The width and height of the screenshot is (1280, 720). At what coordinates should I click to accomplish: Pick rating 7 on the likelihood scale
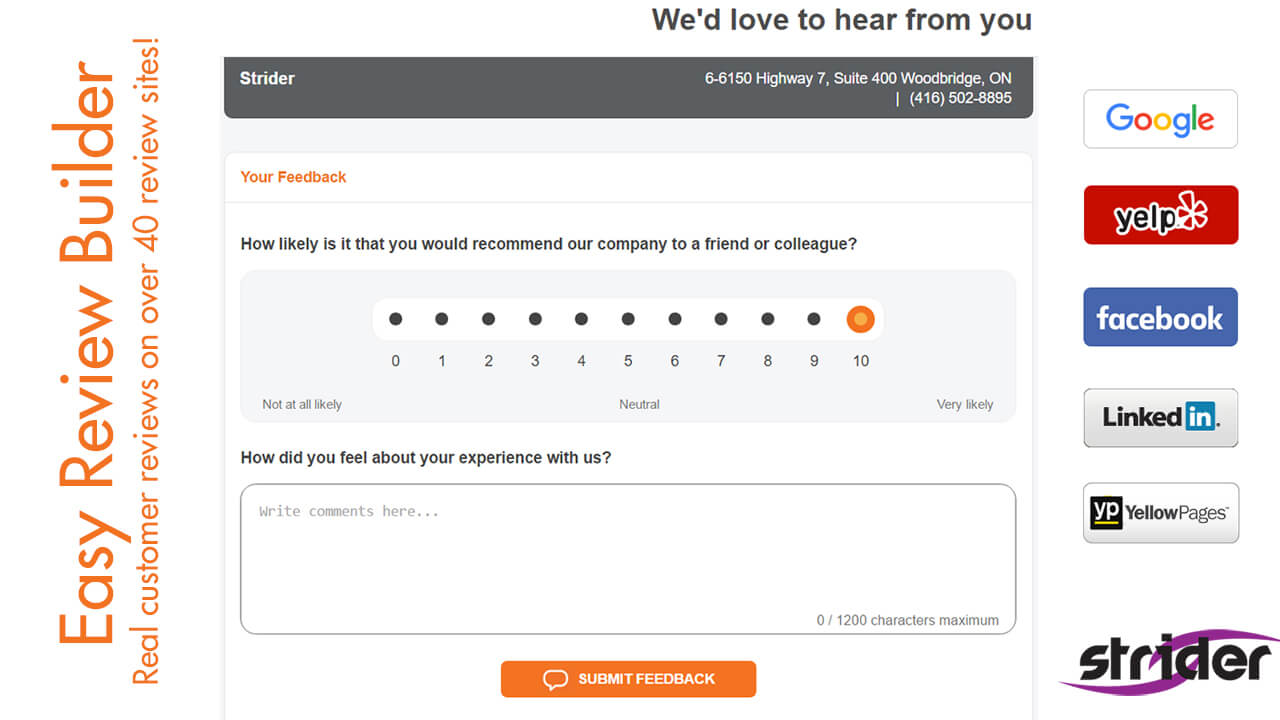coord(721,319)
